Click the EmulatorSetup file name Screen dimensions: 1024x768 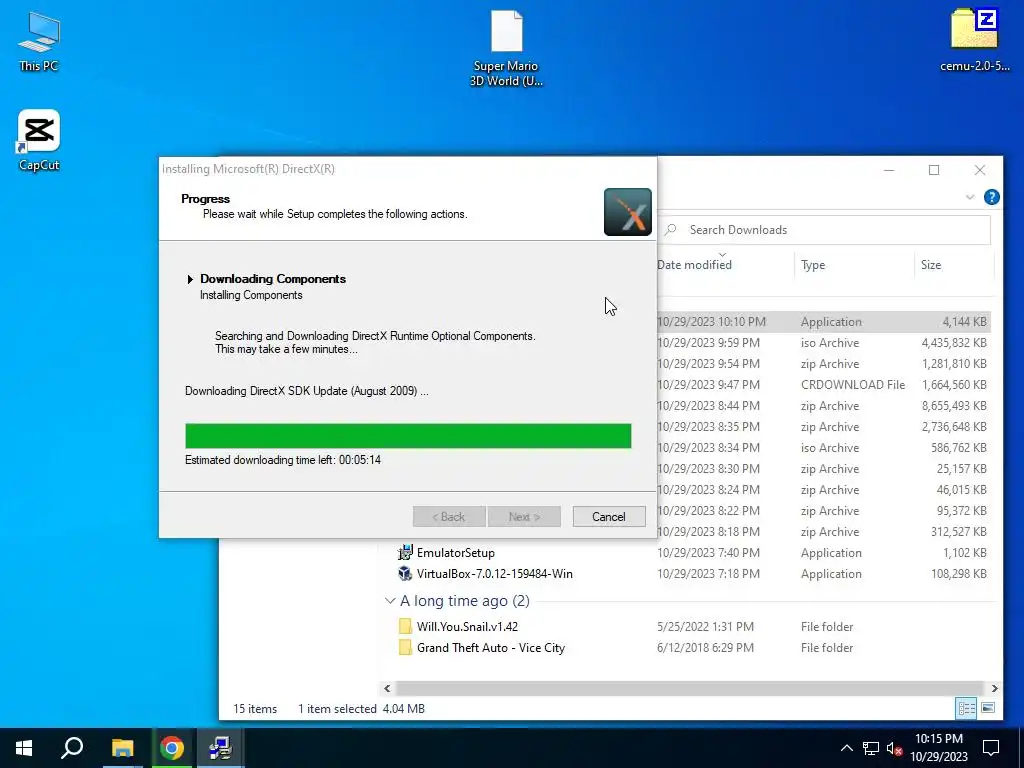coord(455,552)
